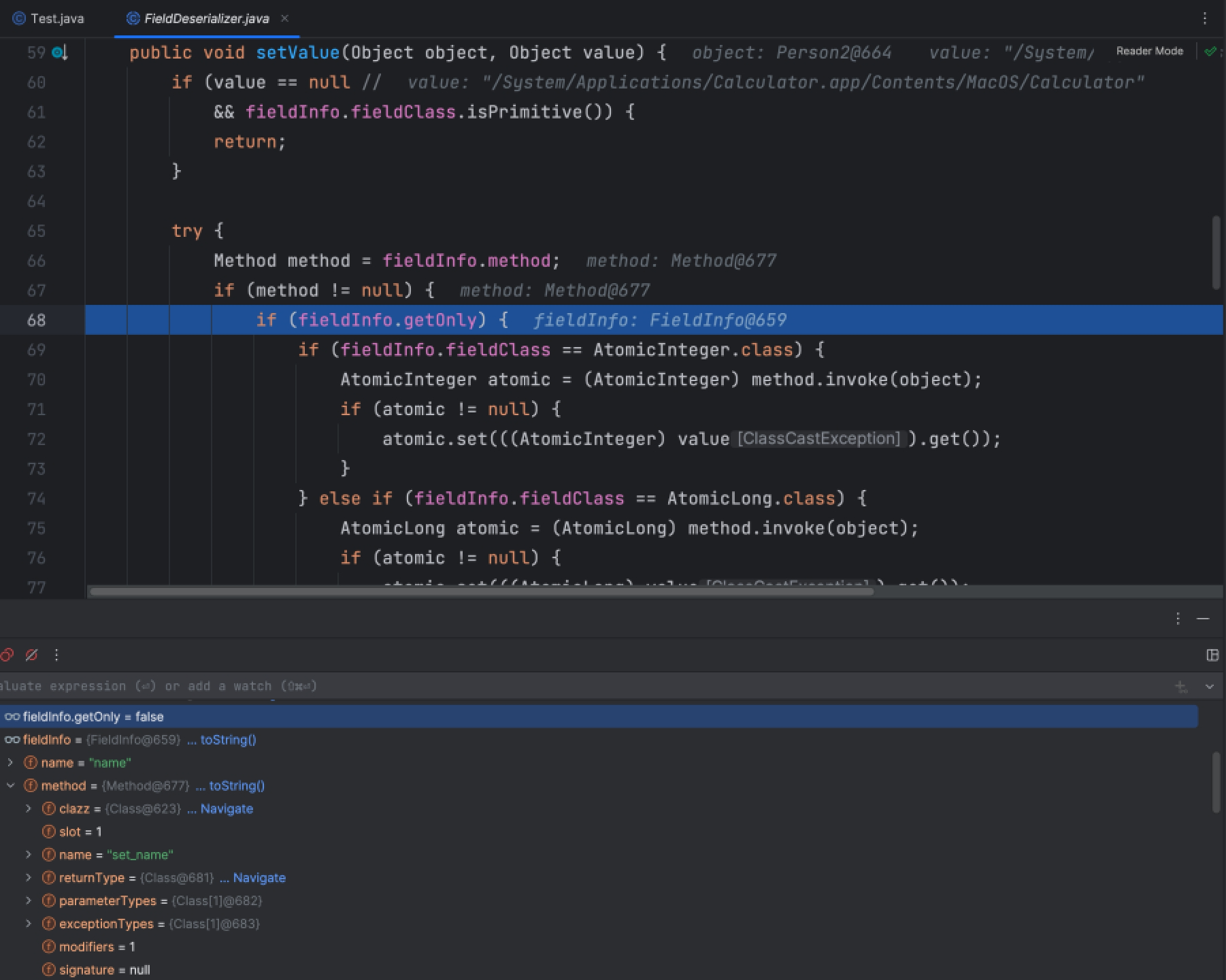Click line number 68 in the gutter

coord(36,320)
